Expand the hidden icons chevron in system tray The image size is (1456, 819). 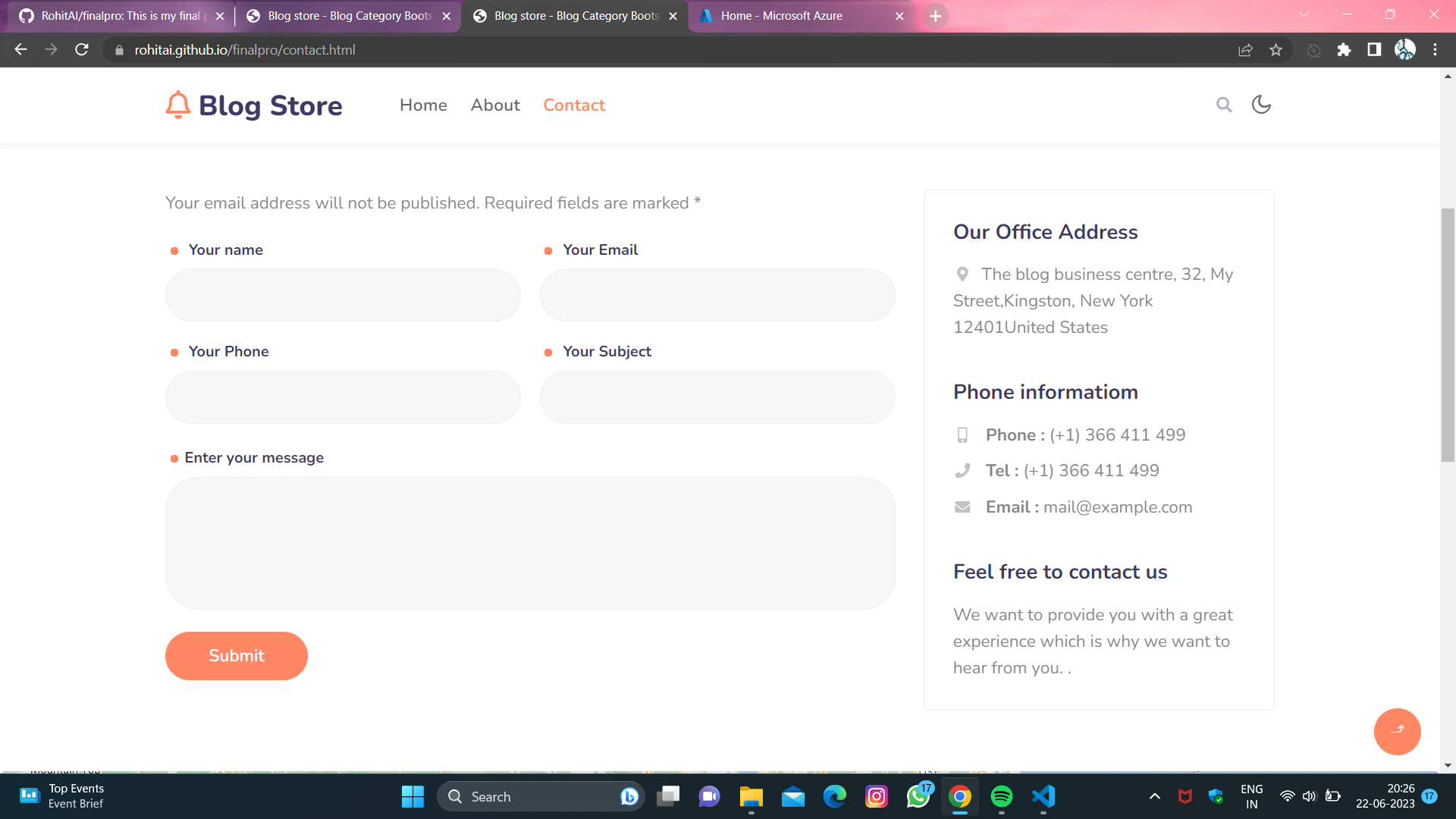click(x=1154, y=796)
